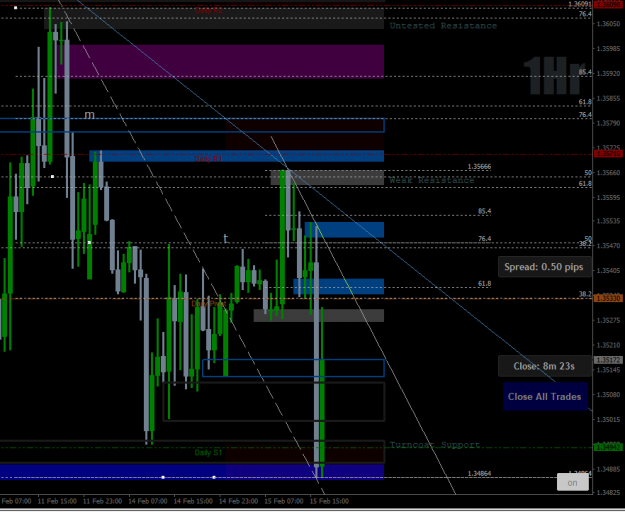
Task: Click the 1.35210 price scale value
Action: click(608, 345)
